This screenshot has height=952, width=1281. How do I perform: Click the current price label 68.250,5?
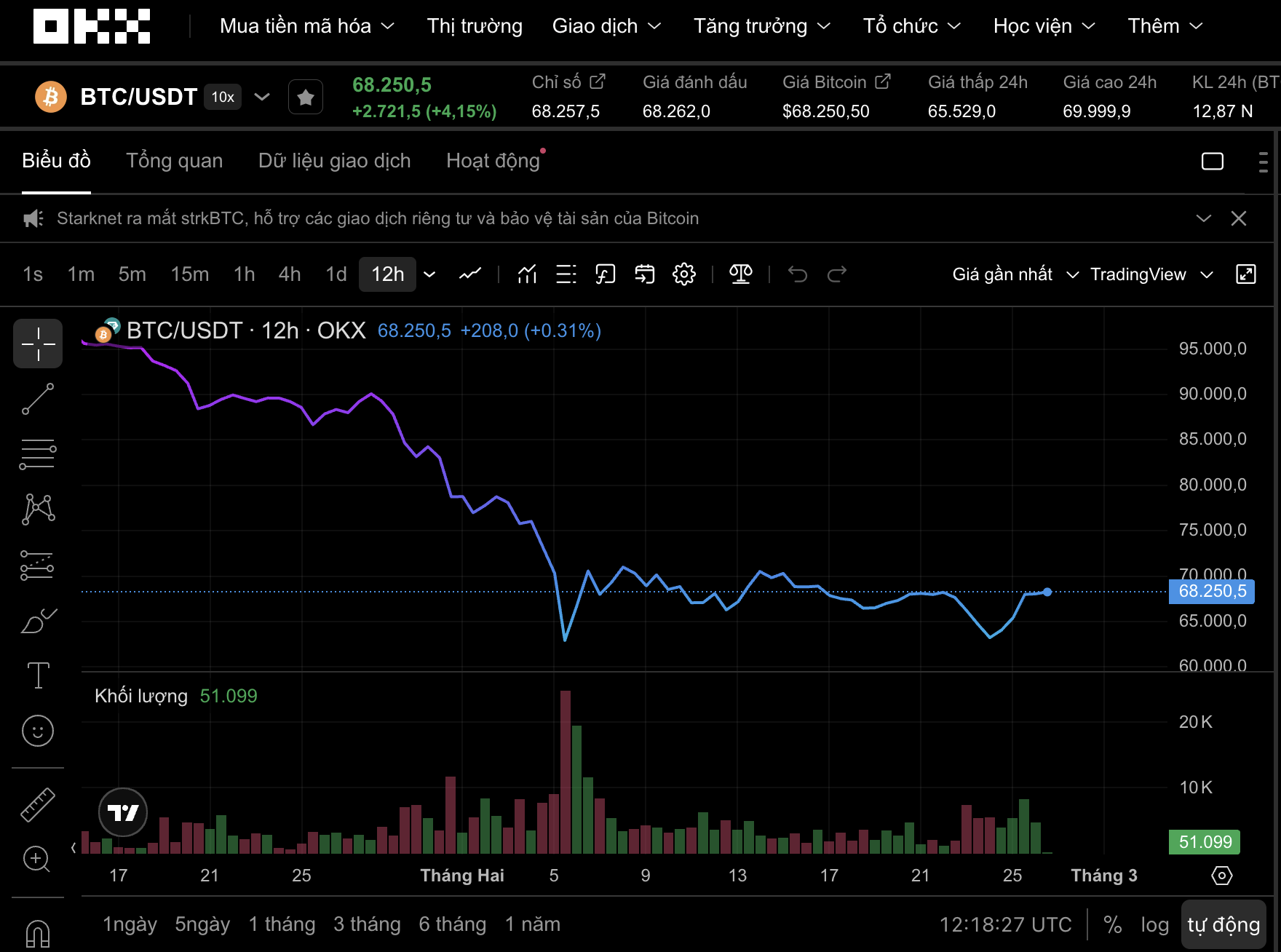click(x=1211, y=591)
